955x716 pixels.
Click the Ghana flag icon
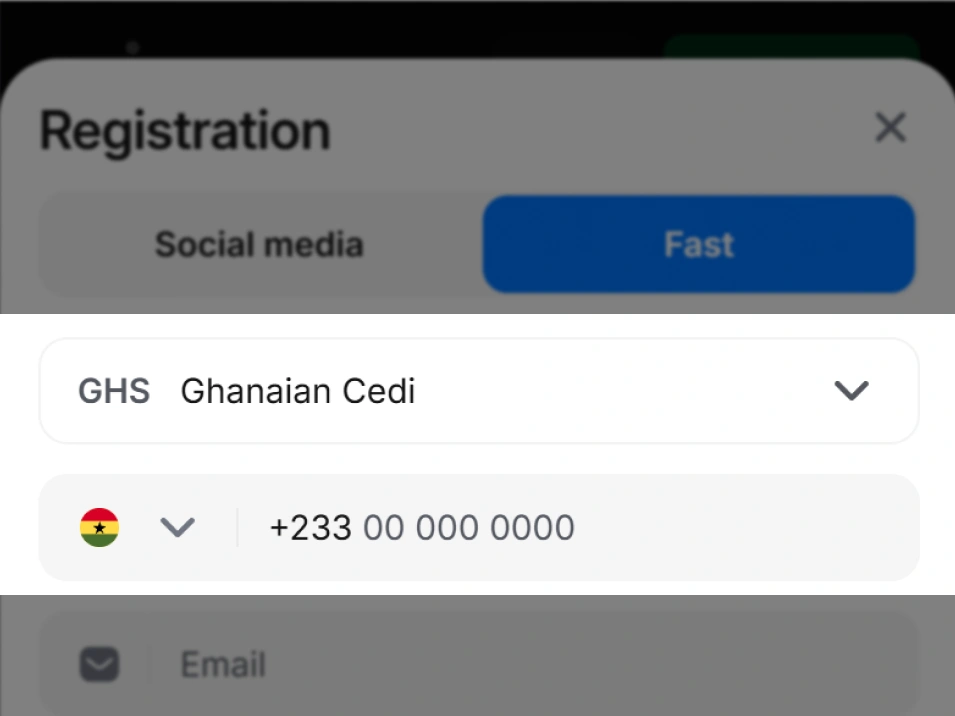tap(100, 527)
